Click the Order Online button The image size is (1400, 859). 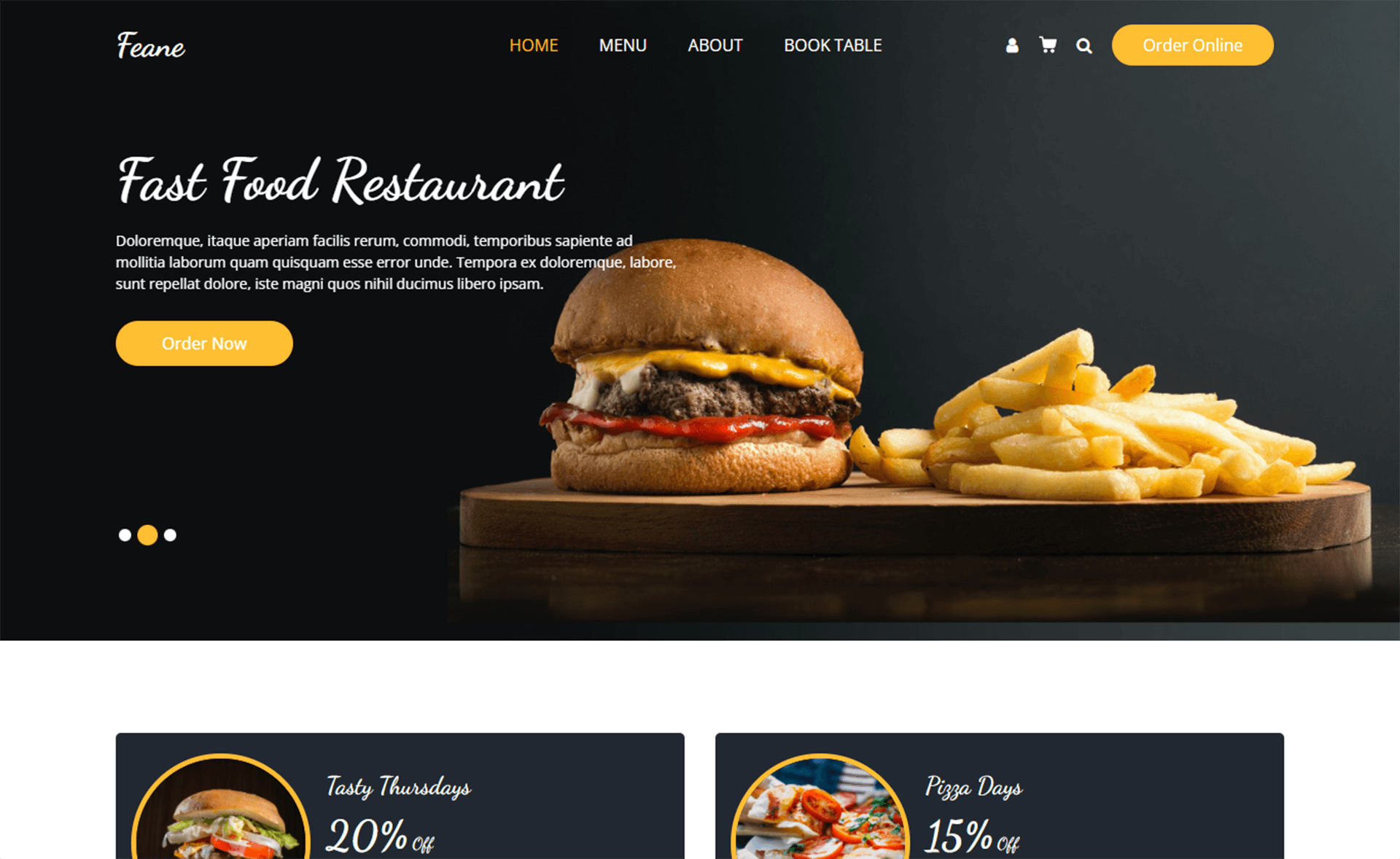coord(1192,45)
